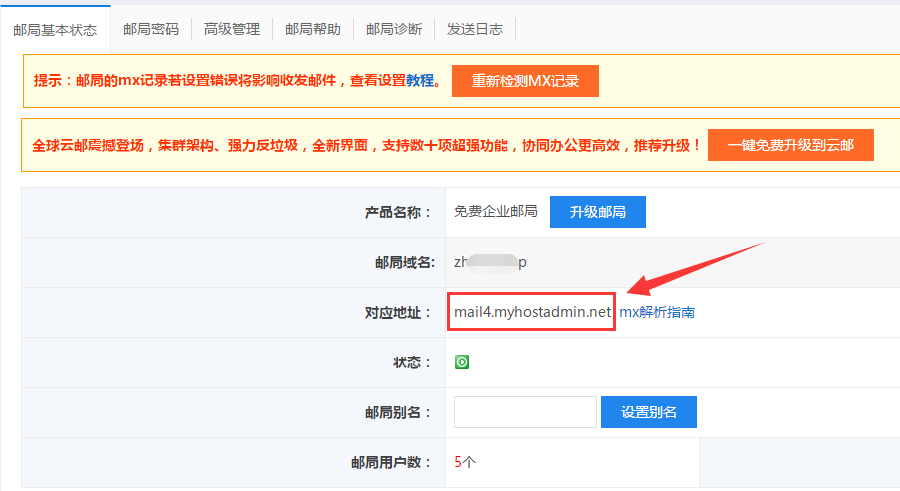The image size is (900, 491).
Task: Go to the 高级管理 tab
Action: 232,29
